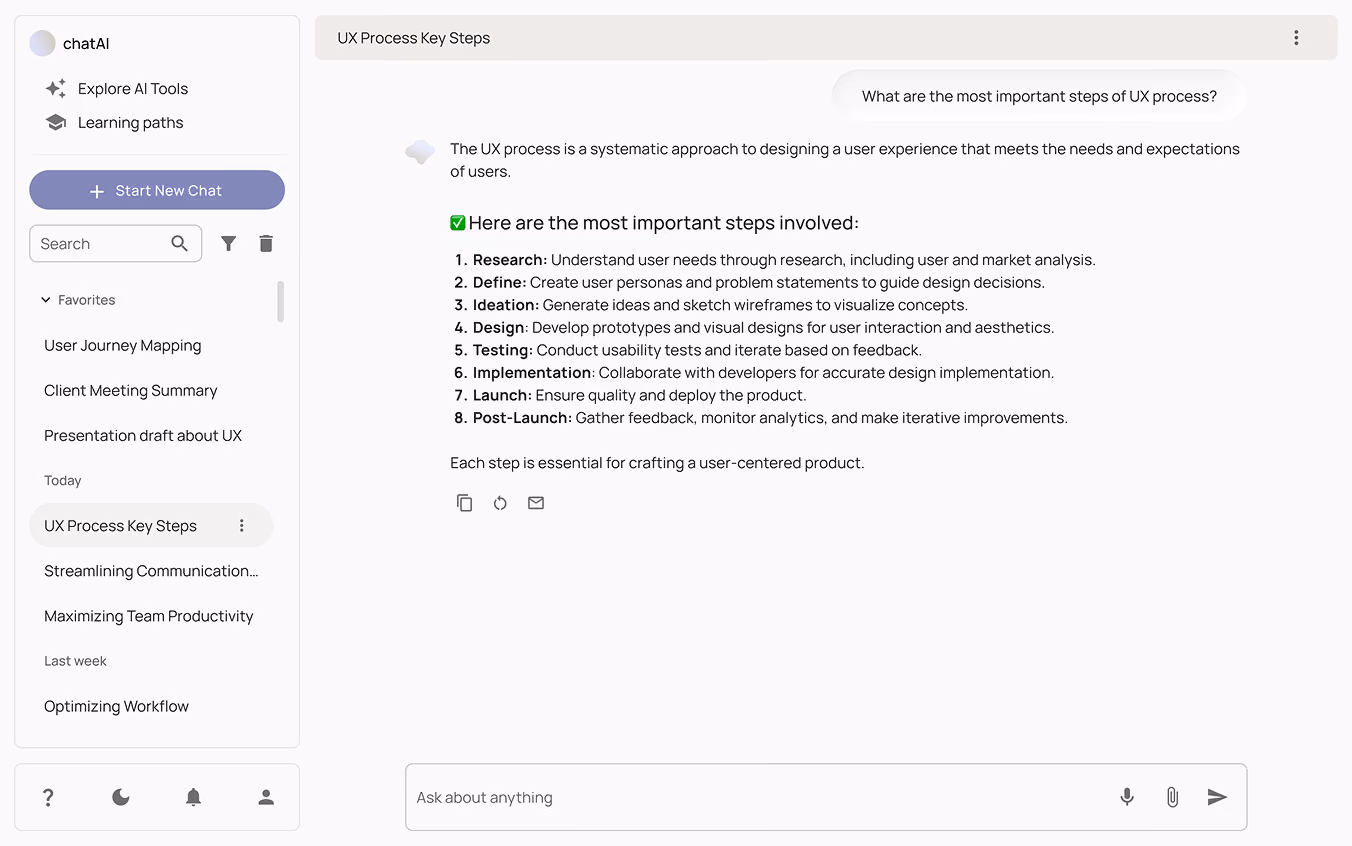Open the header three-dot options menu

tap(1296, 38)
